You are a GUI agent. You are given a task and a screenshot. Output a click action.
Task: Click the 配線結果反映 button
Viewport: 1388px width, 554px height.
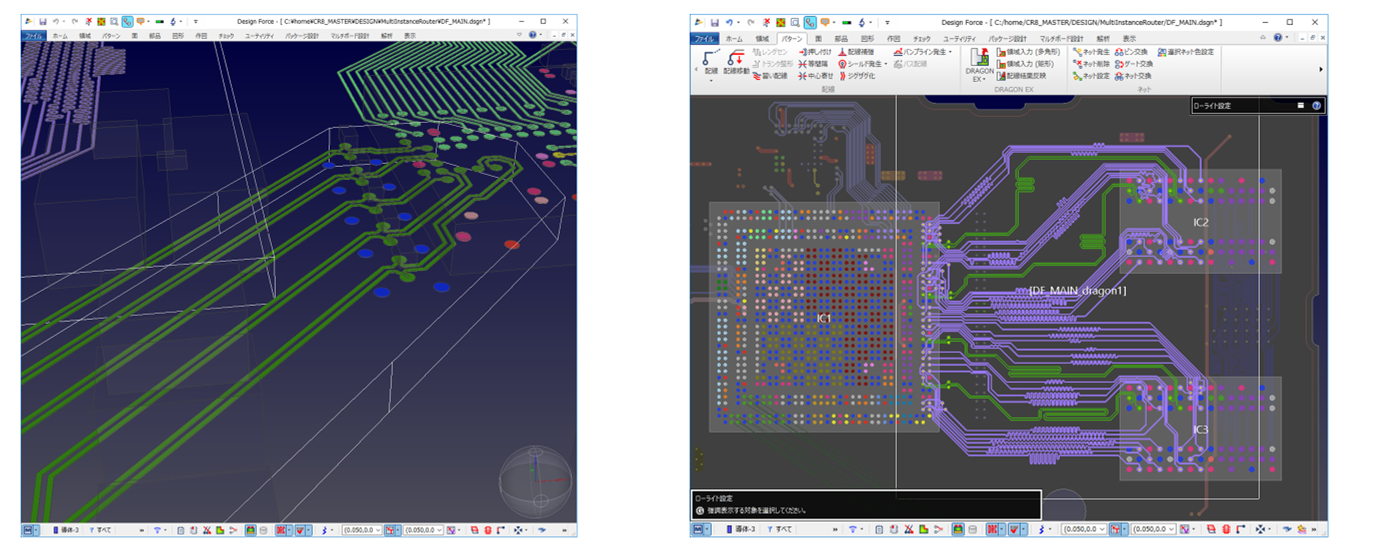1020,76
